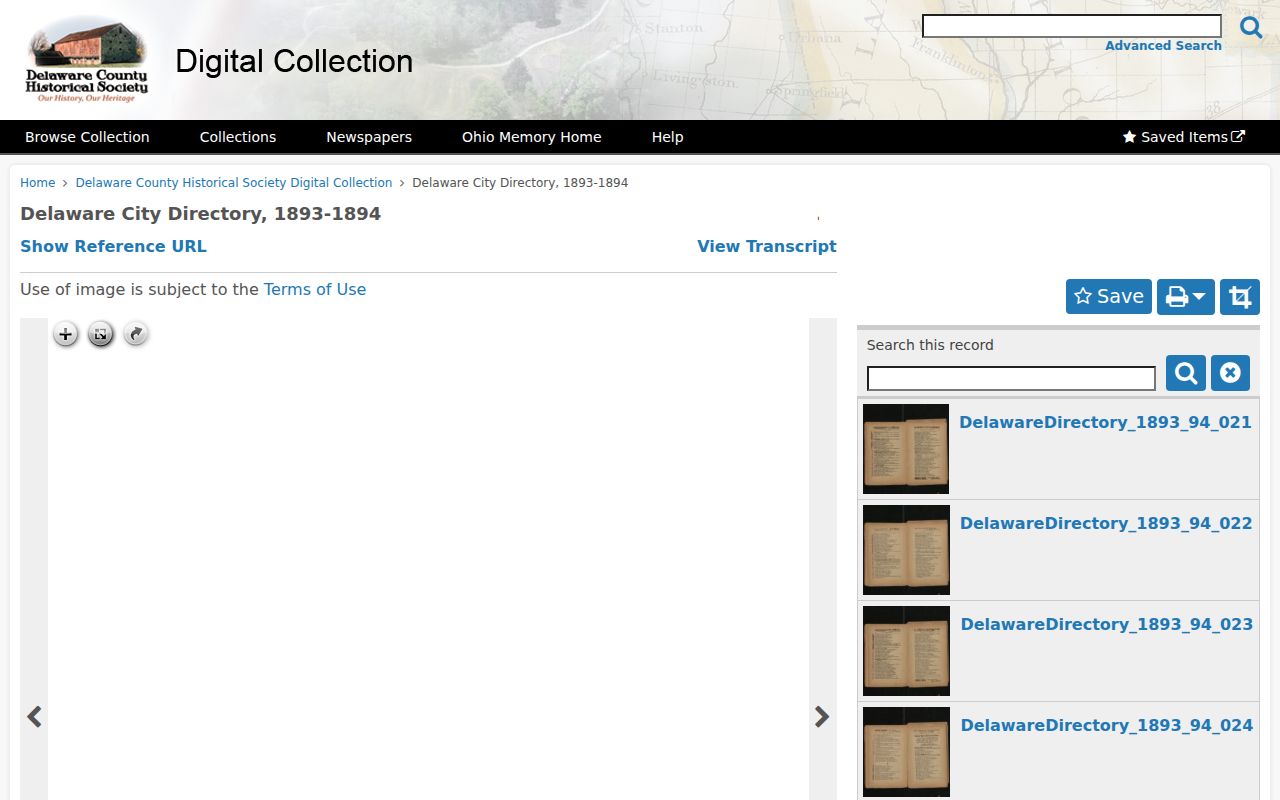Screen dimensions: 1280x800
Task: Open the Terms of Use link
Action: 315,289
